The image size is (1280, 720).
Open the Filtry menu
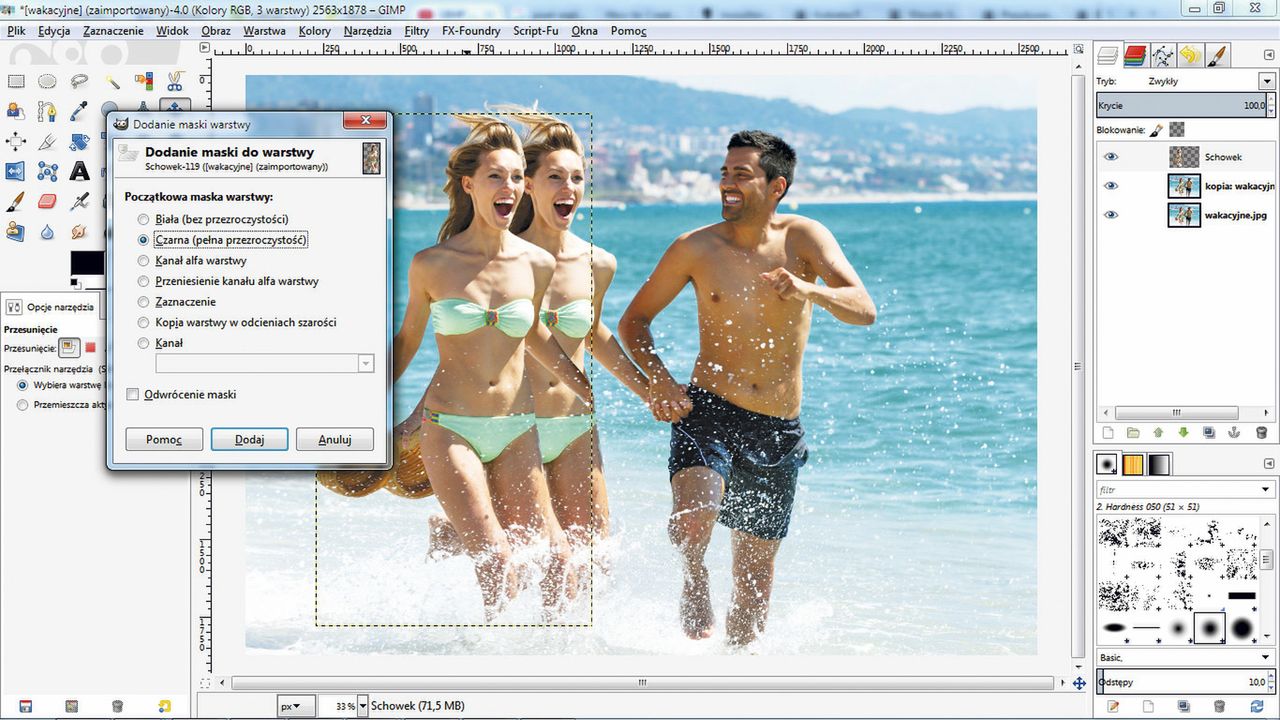pyautogui.click(x=417, y=31)
